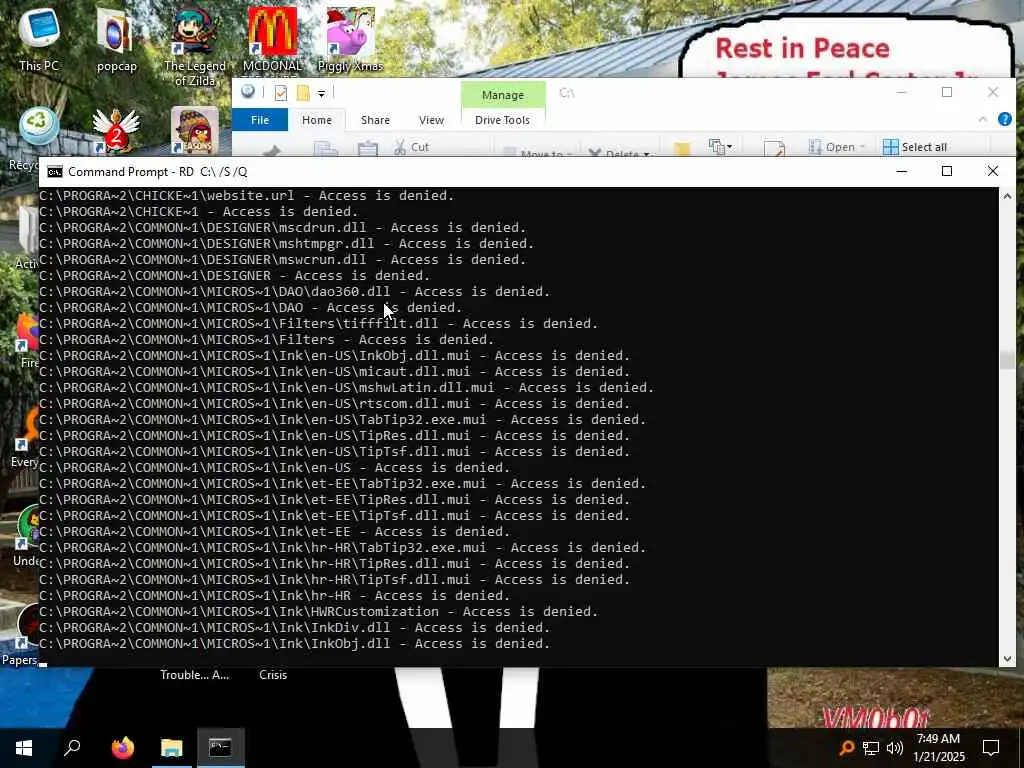Open the File tab in Explorer
Image resolution: width=1024 pixels, height=768 pixels.
click(x=260, y=120)
